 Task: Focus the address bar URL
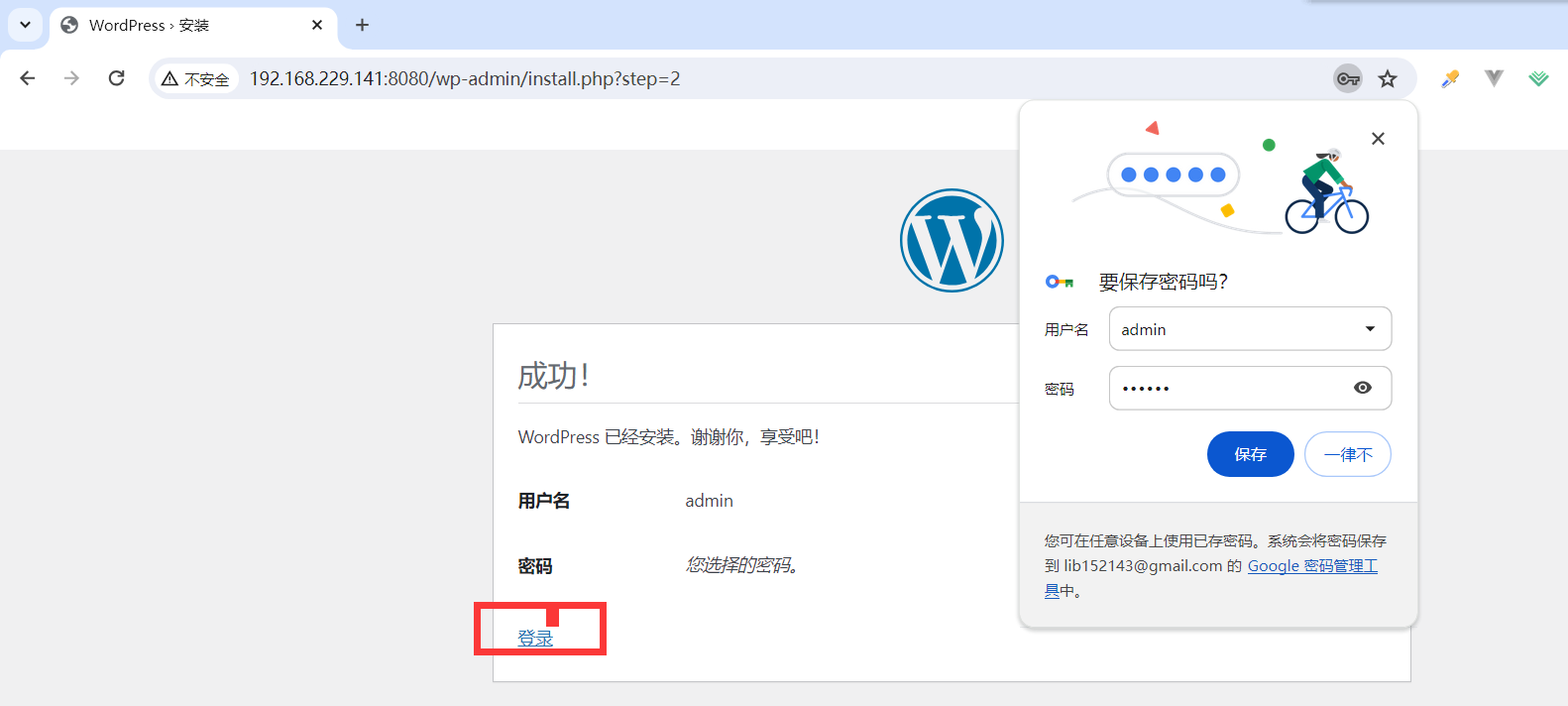point(465,79)
